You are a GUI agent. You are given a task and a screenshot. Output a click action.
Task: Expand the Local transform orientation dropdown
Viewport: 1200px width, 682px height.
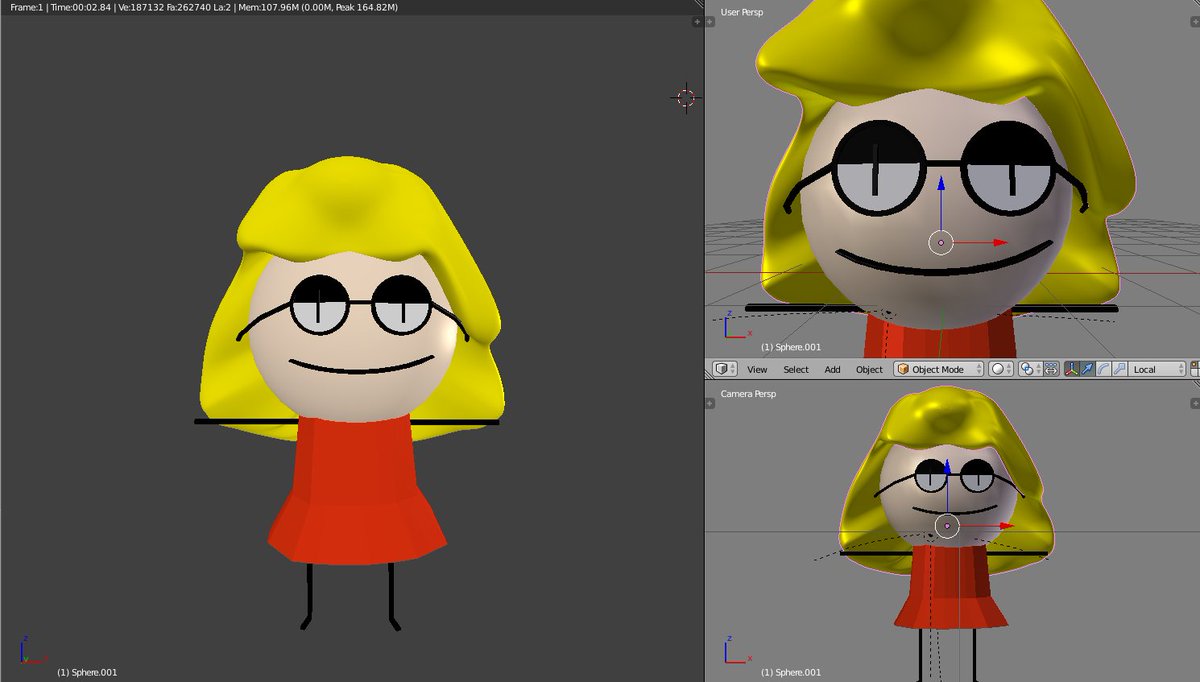point(1157,369)
